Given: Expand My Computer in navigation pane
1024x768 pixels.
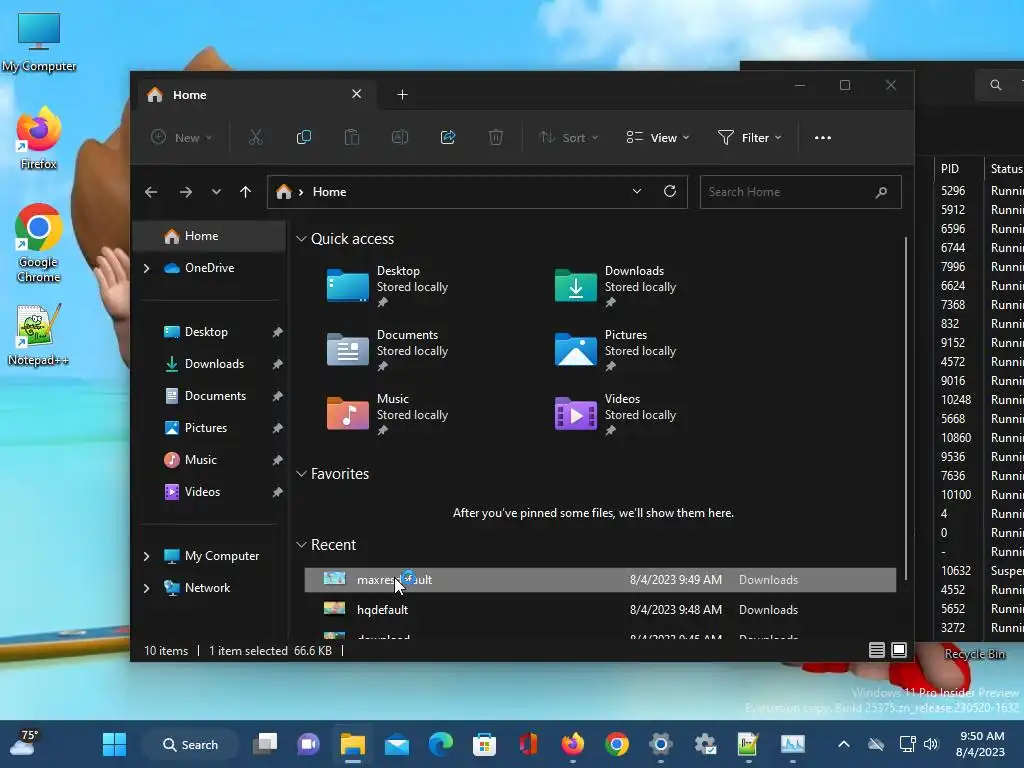Looking at the screenshot, I should [146, 556].
